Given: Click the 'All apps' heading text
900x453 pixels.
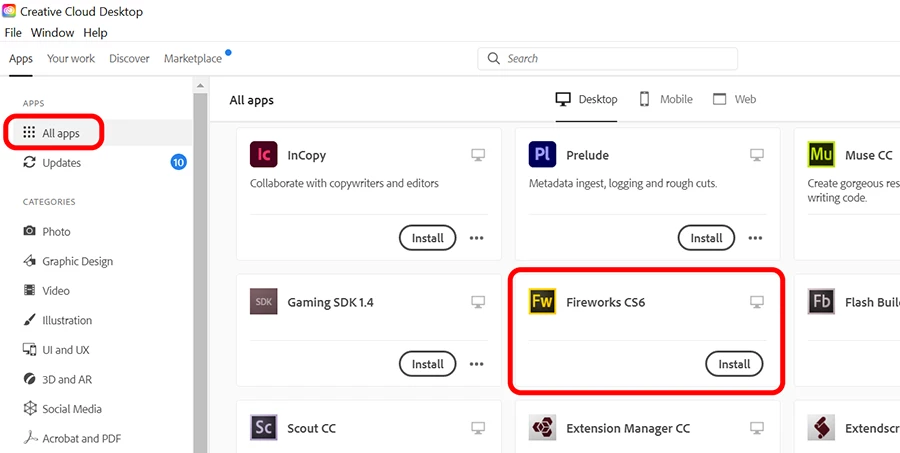Looking at the screenshot, I should click(251, 100).
